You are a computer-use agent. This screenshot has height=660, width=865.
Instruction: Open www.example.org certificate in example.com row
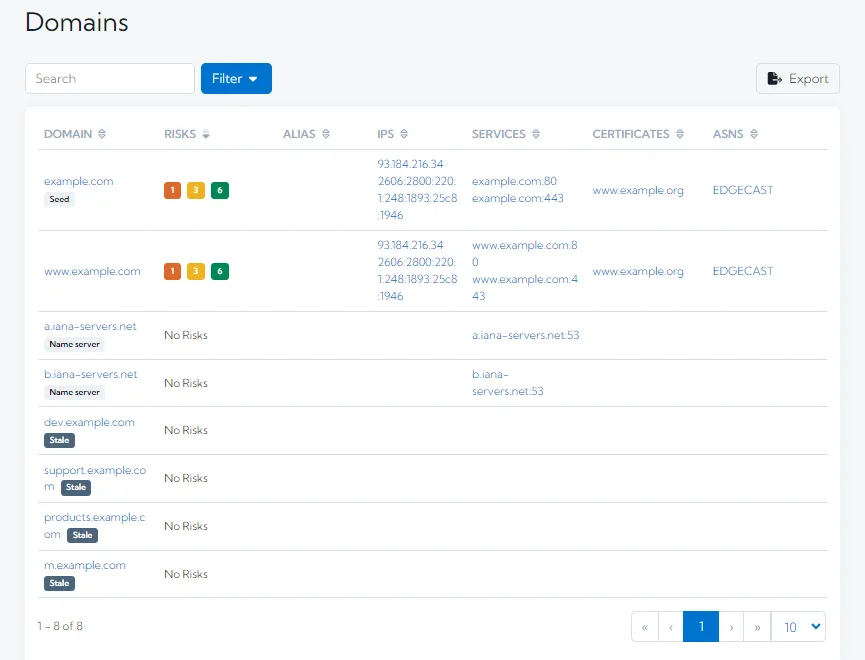[638, 190]
